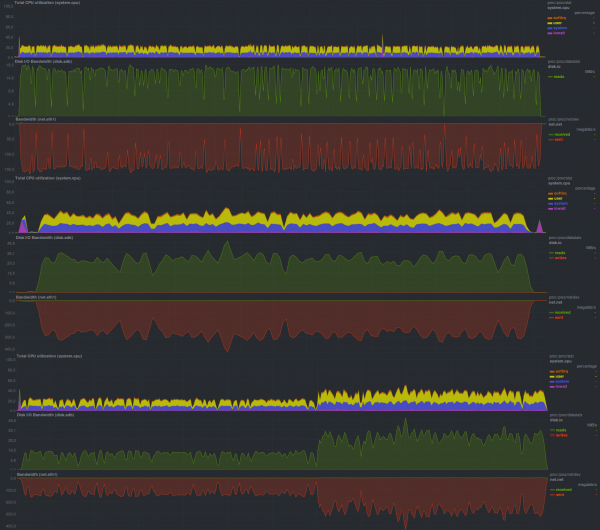The width and height of the screenshot is (600, 530).
Task: Toggle received series in top net.net legend
Action: [x=559, y=134]
